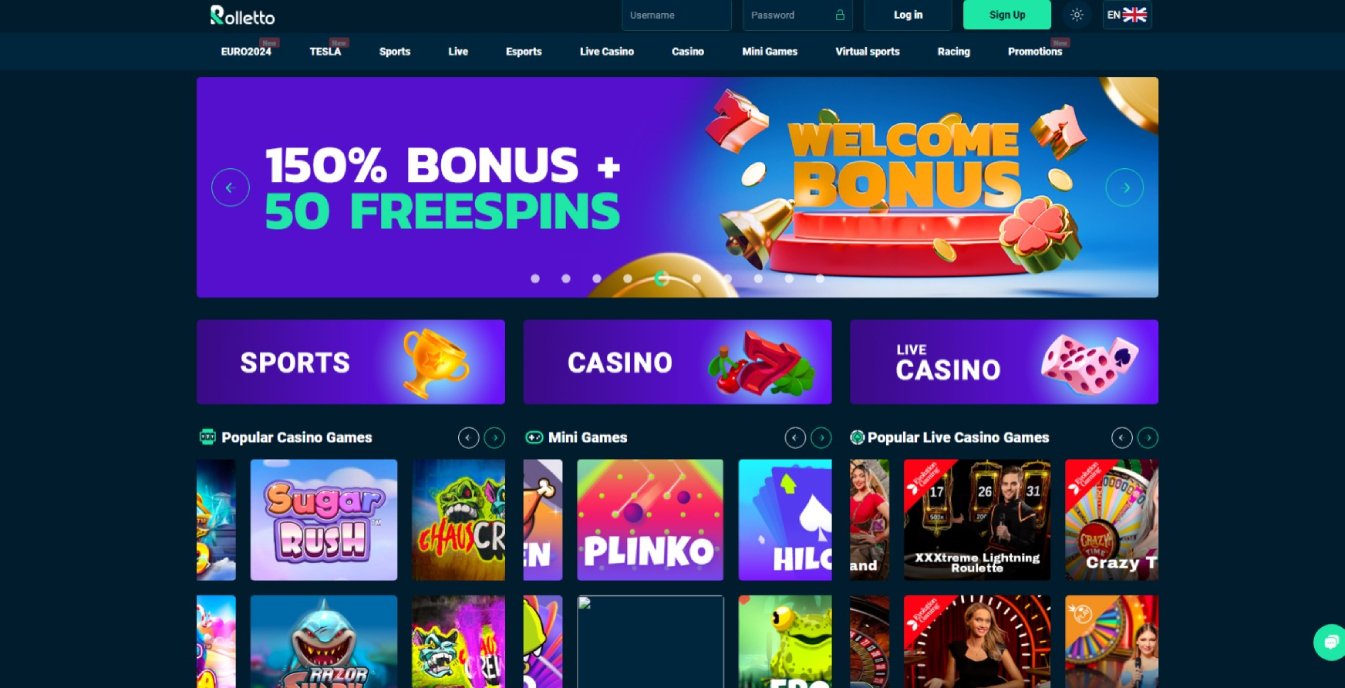The width and height of the screenshot is (1345, 688).
Task: Select the first banner carousel dot
Action: 535,279
